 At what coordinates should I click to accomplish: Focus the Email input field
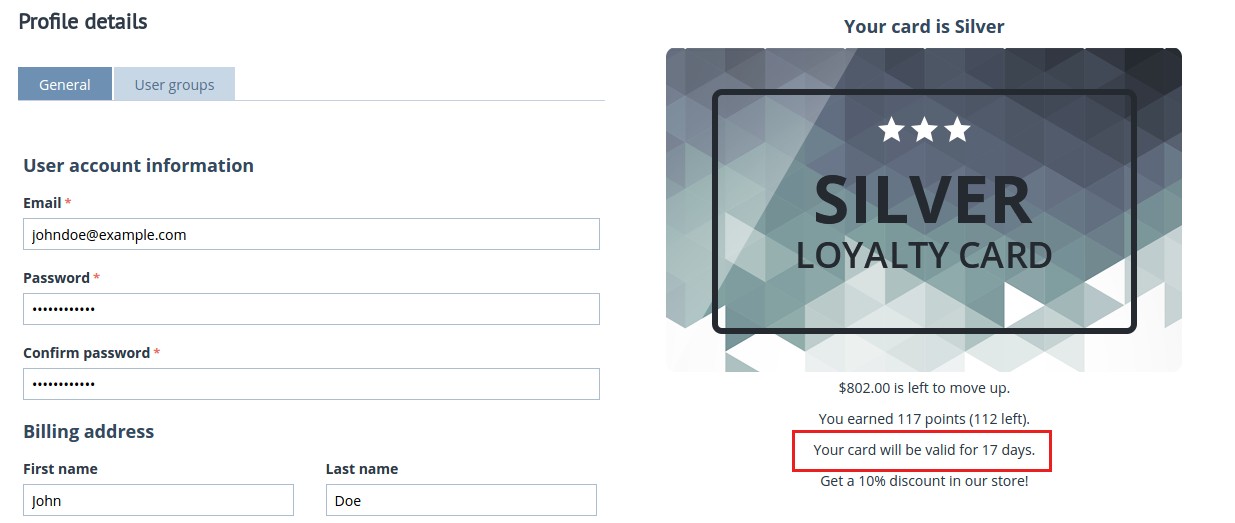tap(311, 234)
